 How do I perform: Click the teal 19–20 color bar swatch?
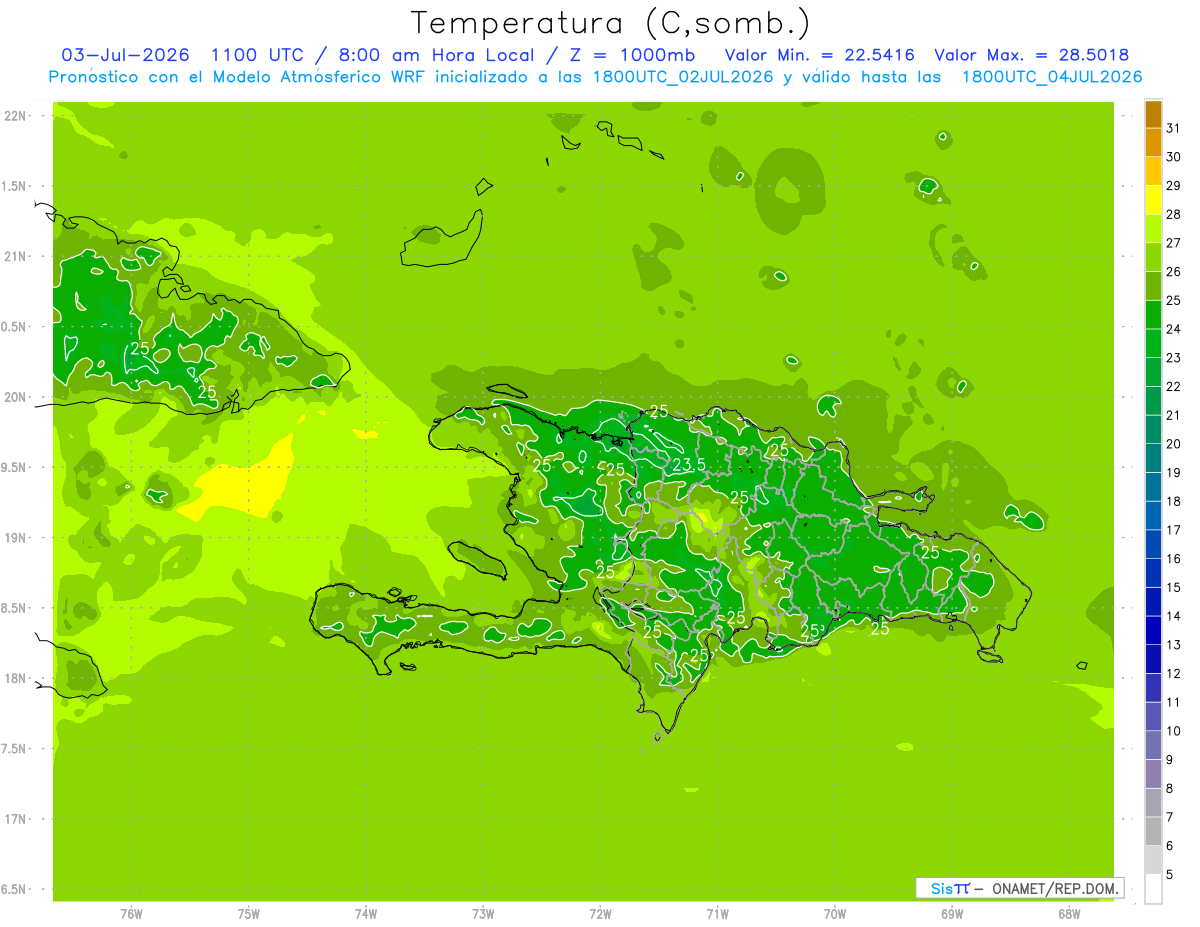(x=1153, y=459)
